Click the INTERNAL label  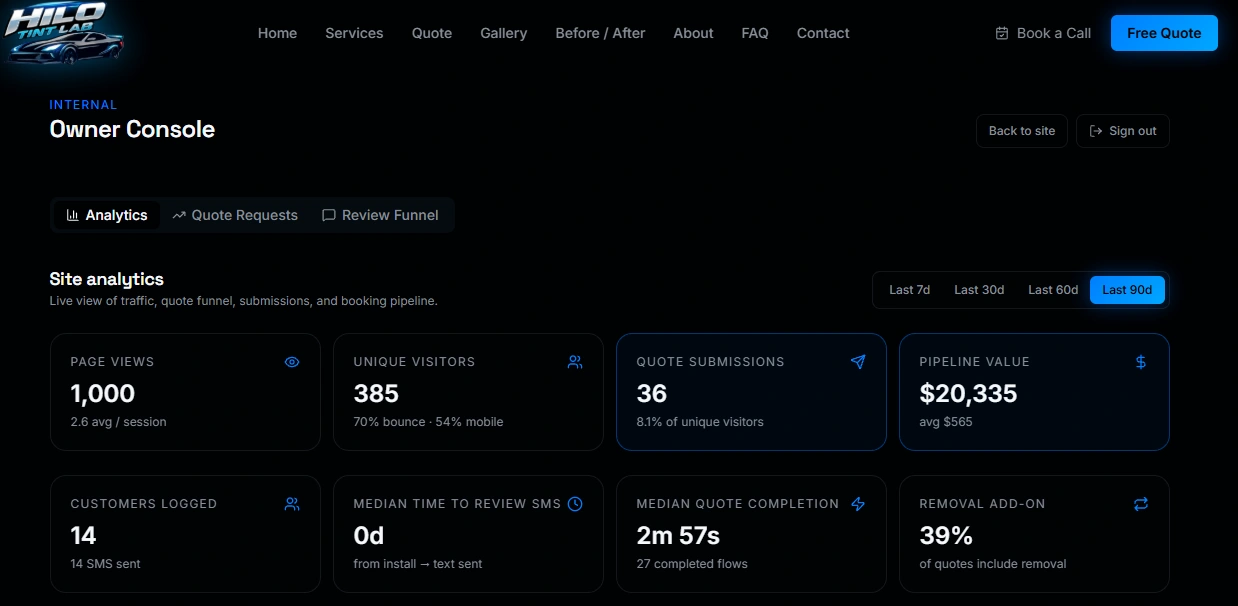(x=83, y=104)
